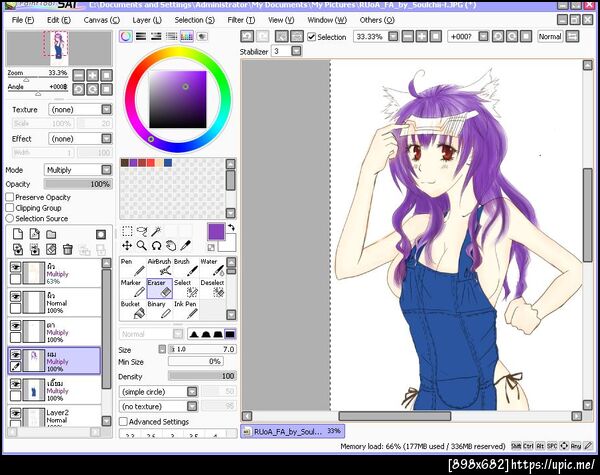This screenshot has width=600, height=475.
Task: Open the Stabilizer value dropdown
Action: [x=296, y=51]
